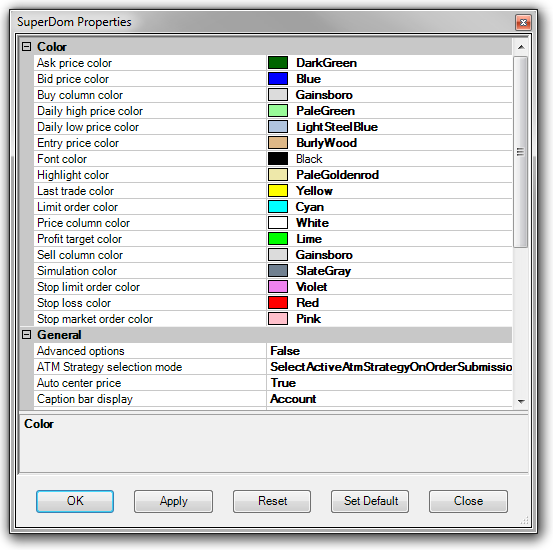553x550 pixels.
Task: Click the LightSteelBlue swatch for Daily low price
Action: coord(278,127)
